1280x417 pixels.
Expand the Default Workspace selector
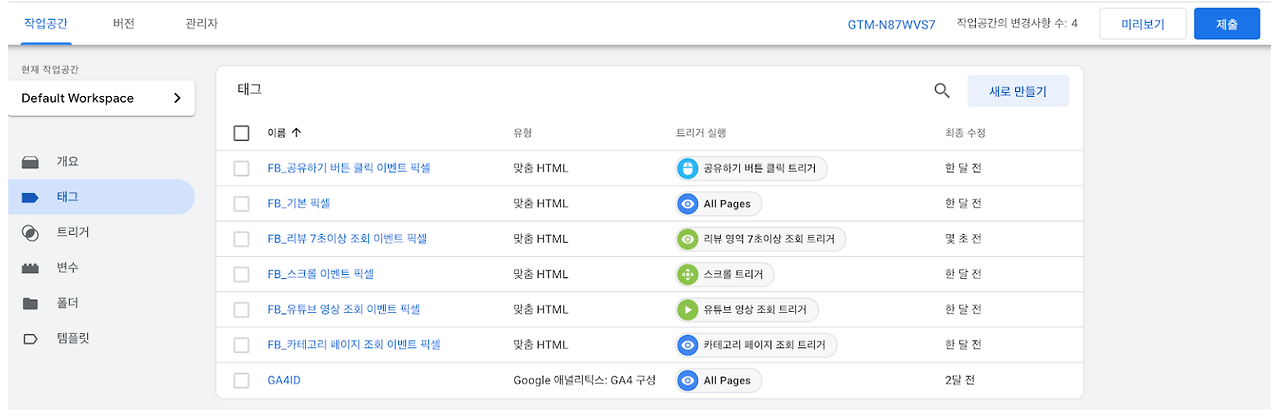[x=101, y=98]
